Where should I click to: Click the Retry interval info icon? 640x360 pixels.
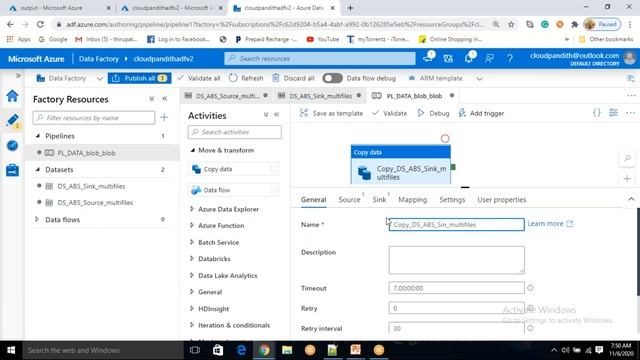[x=530, y=328]
